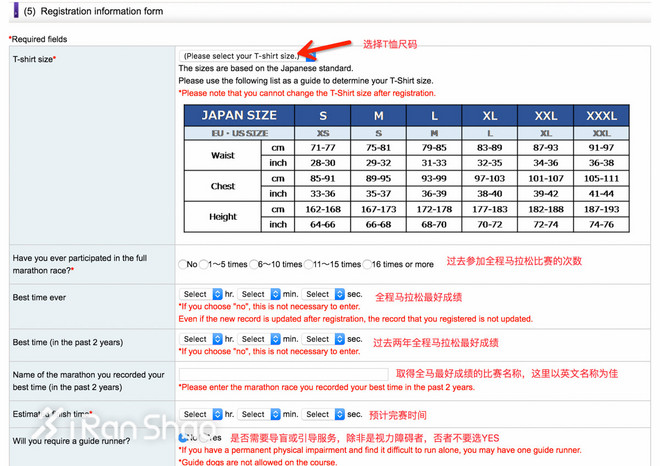Open the Estimated finish time hours dropdown

(200, 414)
